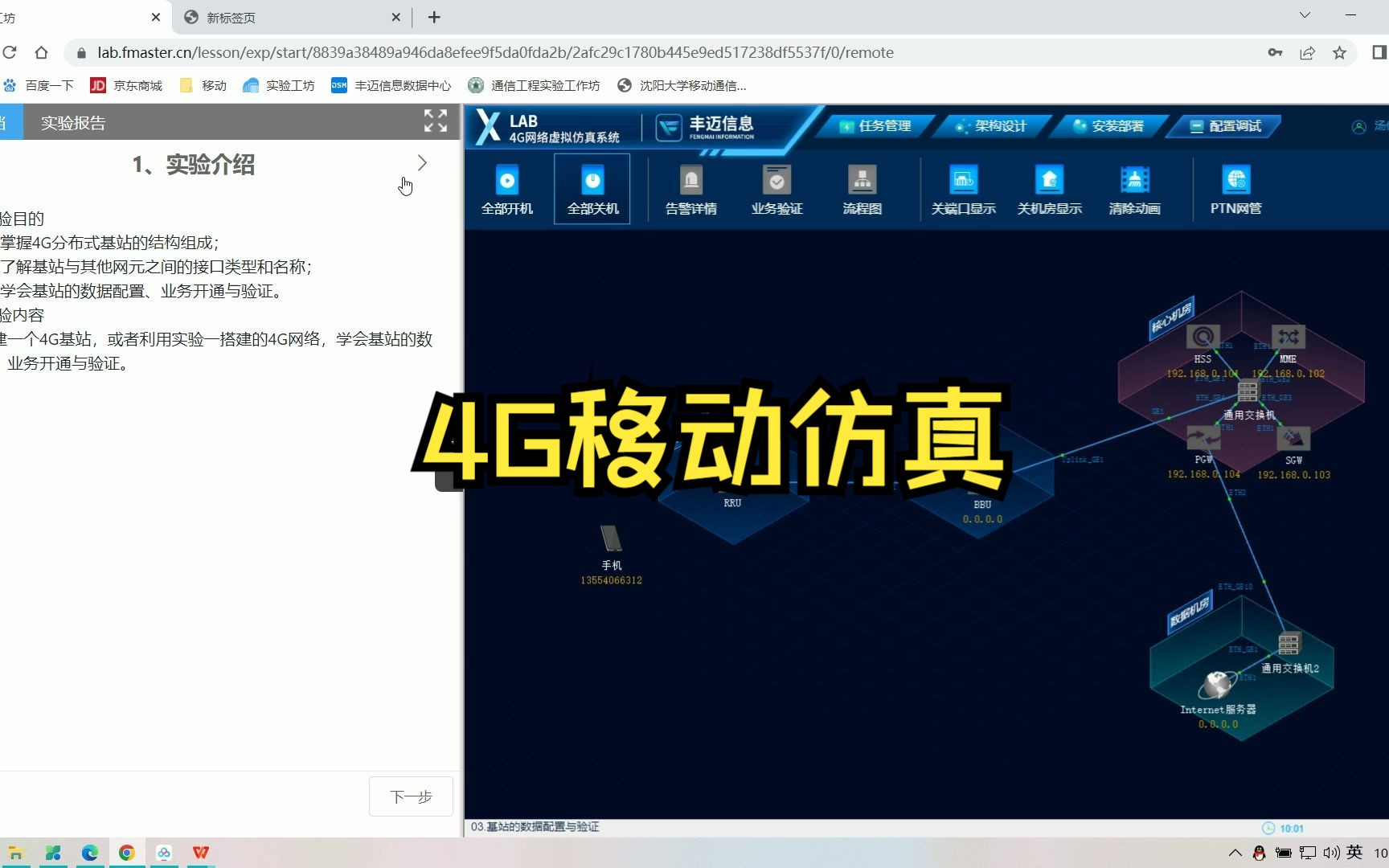Toggle 关端口显示 port display off
The width and height of the screenshot is (1389, 868).
pos(962,189)
